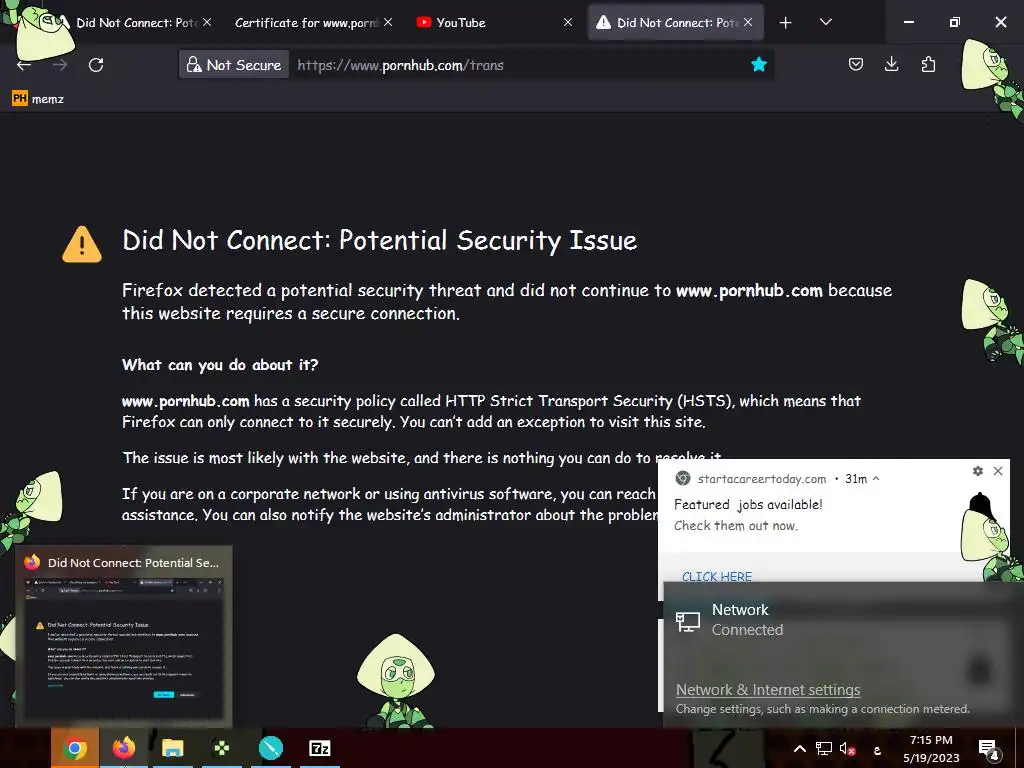Reload the current page

(x=96, y=65)
